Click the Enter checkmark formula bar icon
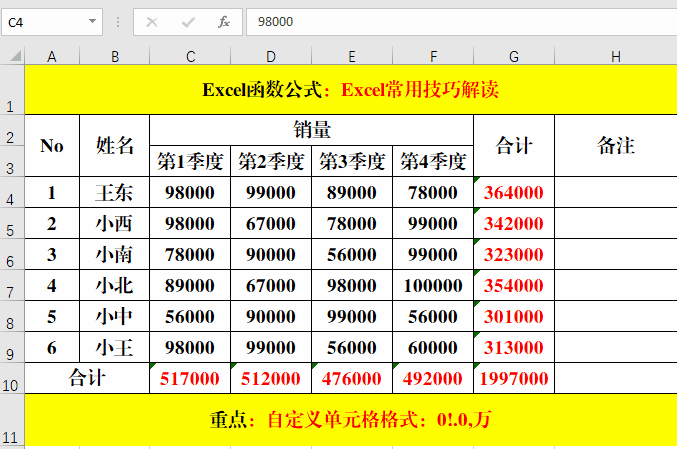Image resolution: width=677 pixels, height=449 pixels. (x=188, y=22)
